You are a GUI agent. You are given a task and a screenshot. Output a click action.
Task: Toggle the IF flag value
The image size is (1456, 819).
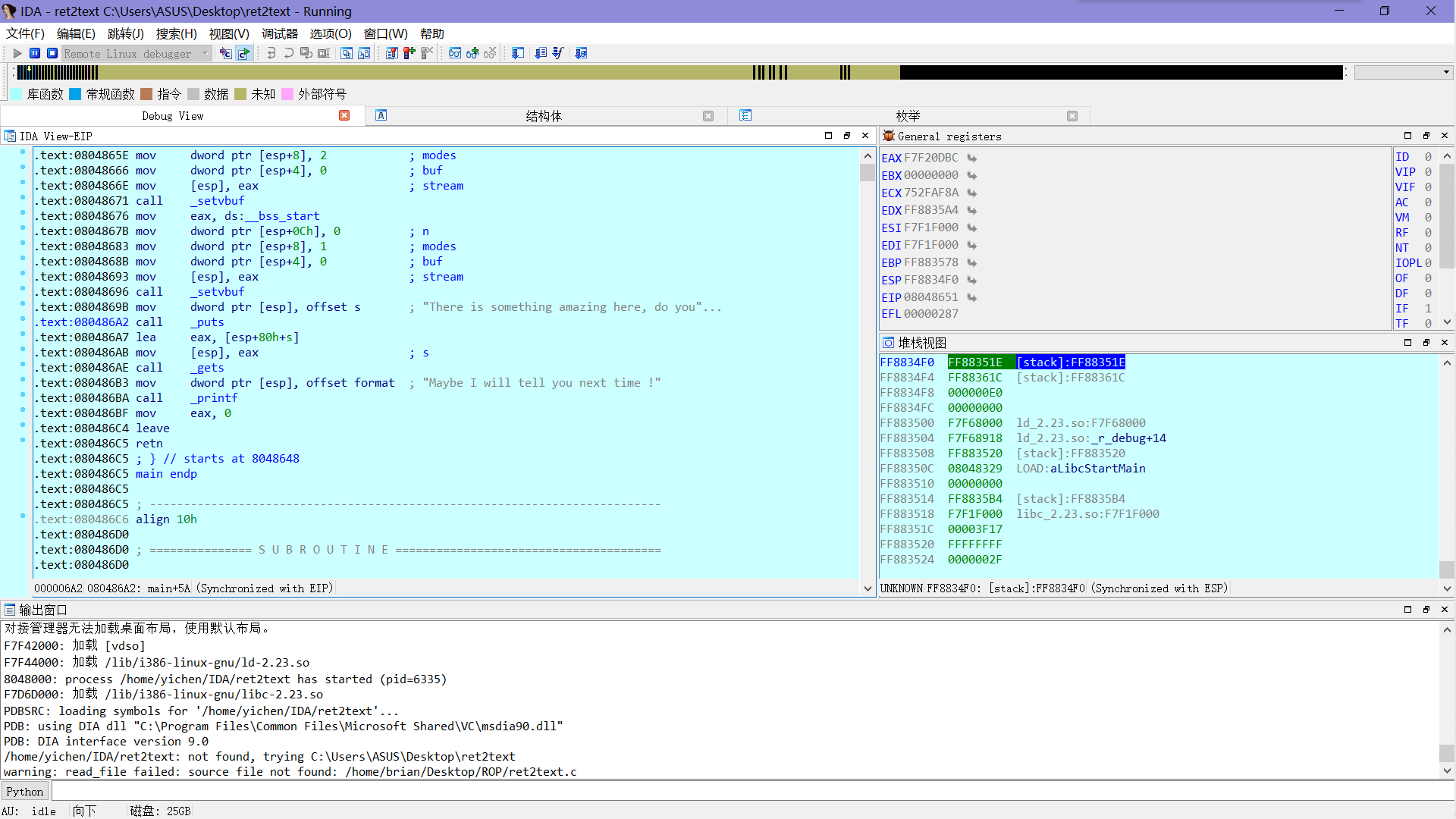click(1428, 309)
